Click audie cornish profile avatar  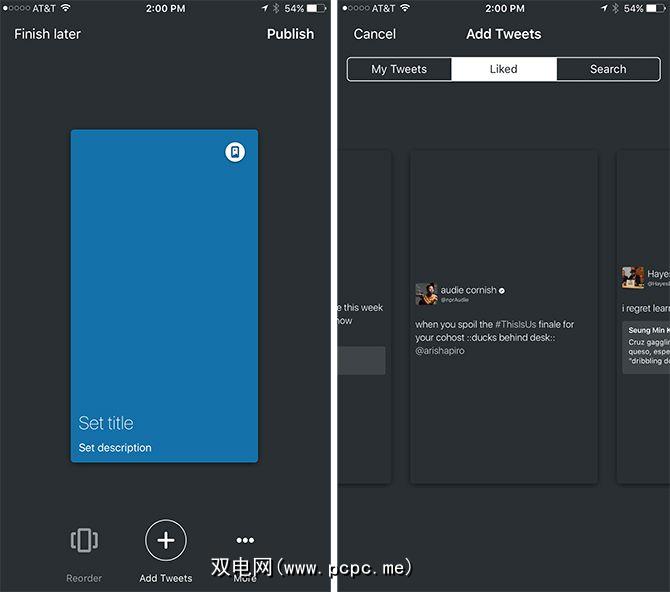coord(426,294)
